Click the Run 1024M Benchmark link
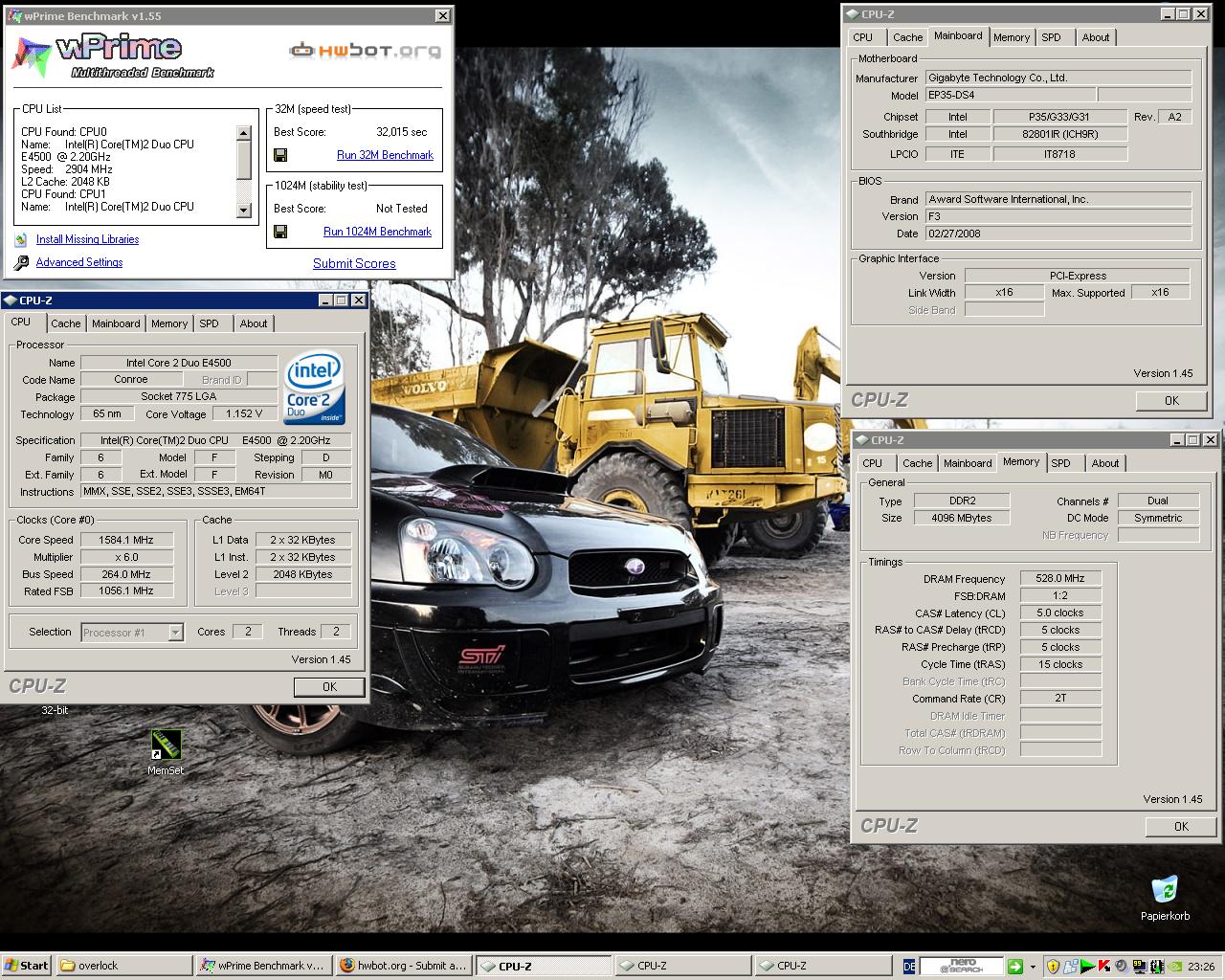 click(x=377, y=232)
